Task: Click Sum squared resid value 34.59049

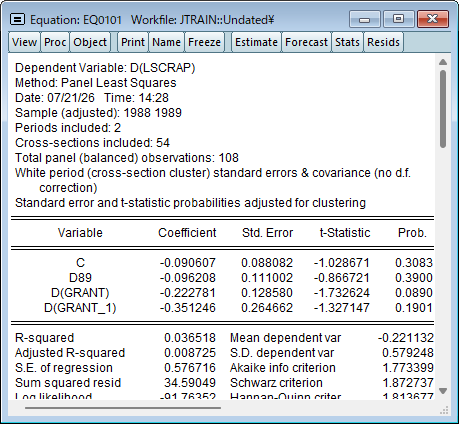Action: [x=190, y=383]
